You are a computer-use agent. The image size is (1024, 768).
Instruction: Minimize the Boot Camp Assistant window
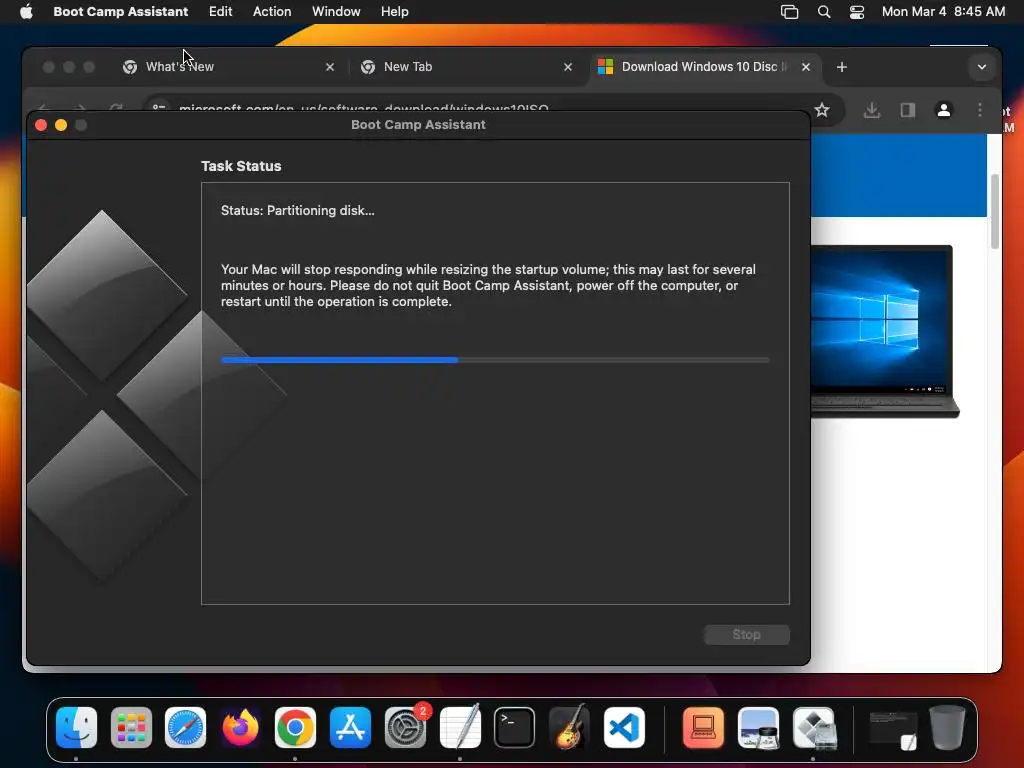pyautogui.click(x=61, y=125)
